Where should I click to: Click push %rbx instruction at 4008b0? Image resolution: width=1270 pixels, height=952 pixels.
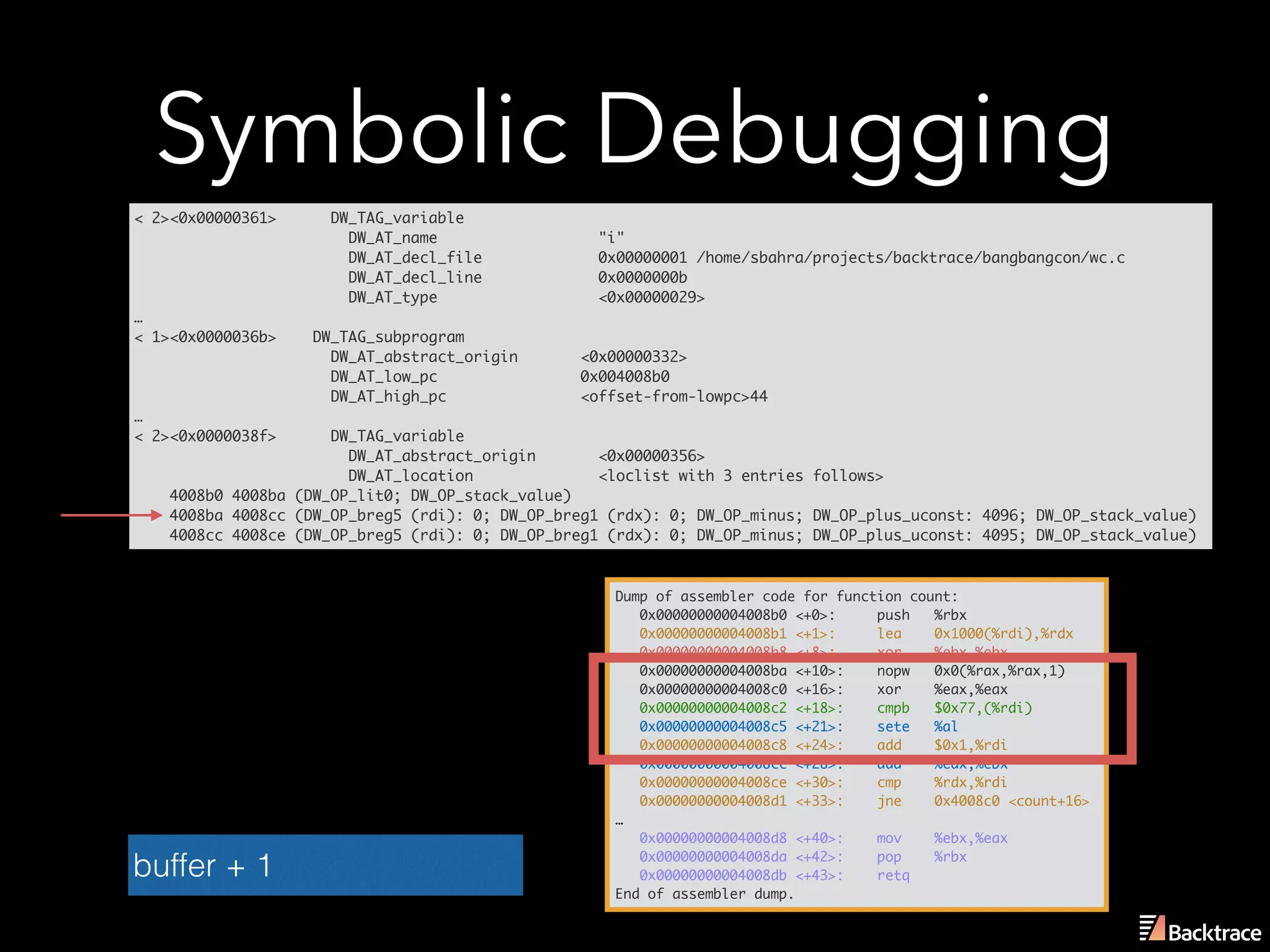point(803,615)
